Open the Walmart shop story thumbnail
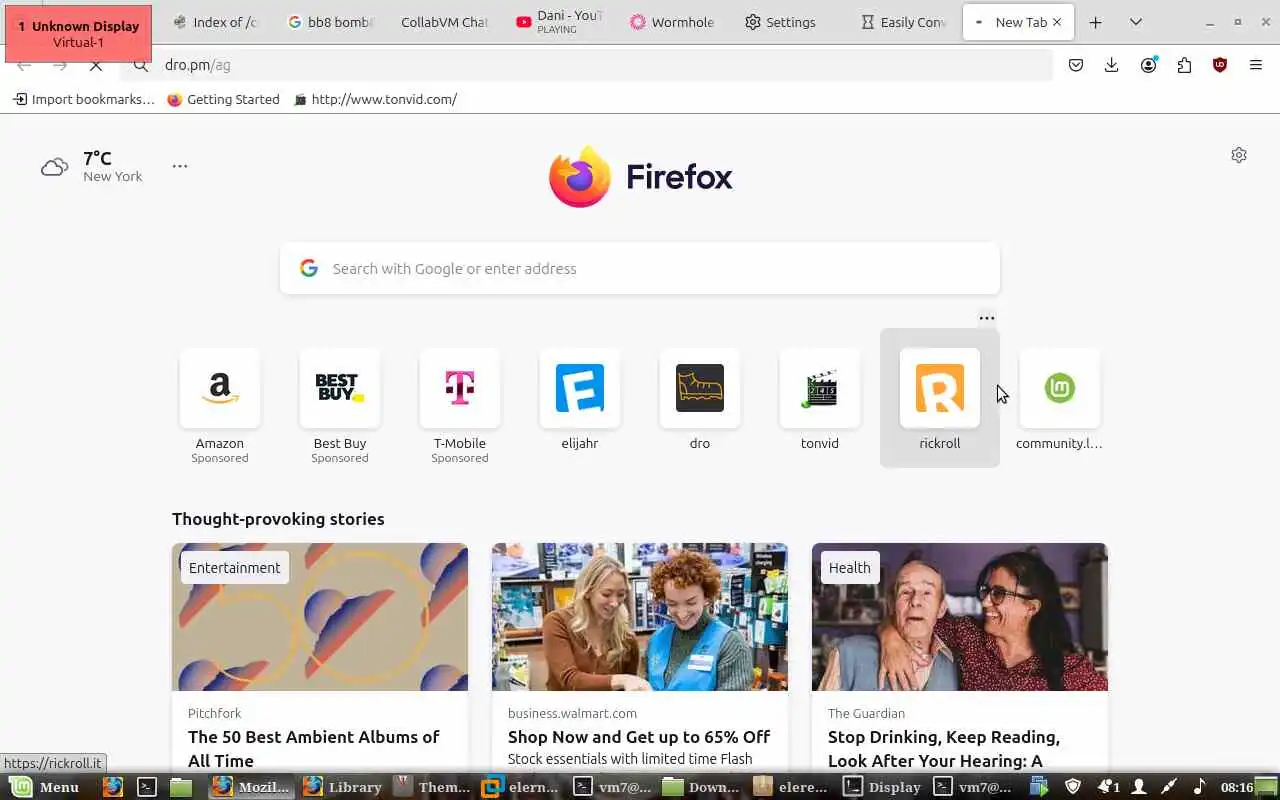1280x800 pixels. click(x=640, y=617)
